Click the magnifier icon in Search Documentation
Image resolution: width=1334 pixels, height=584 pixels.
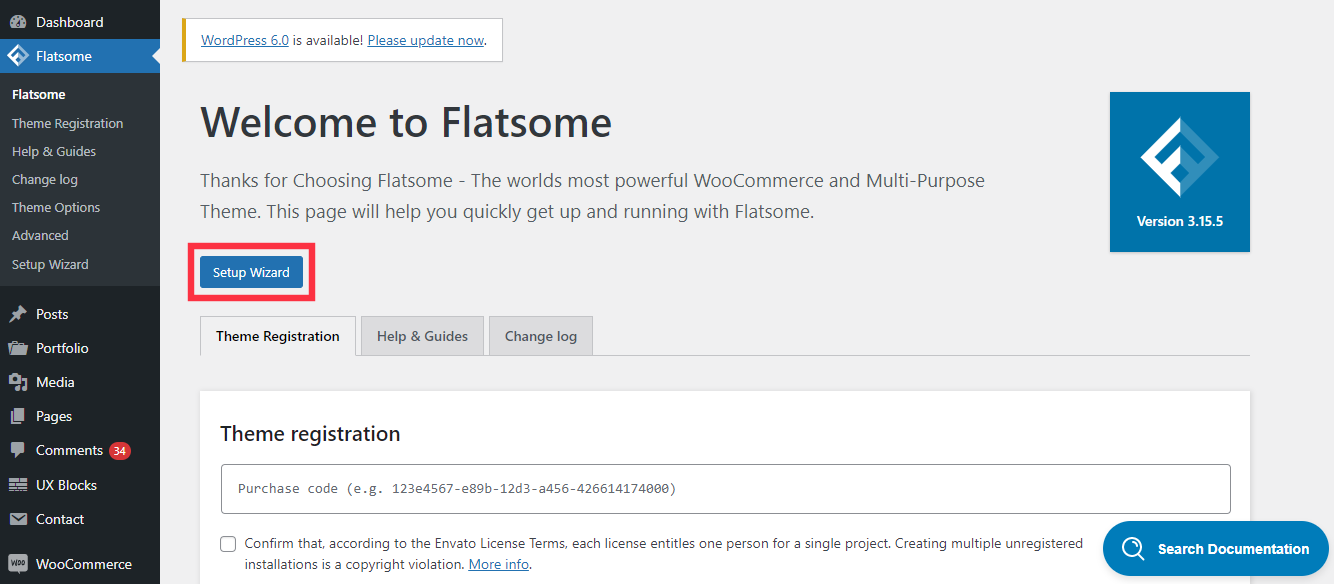click(x=1133, y=549)
